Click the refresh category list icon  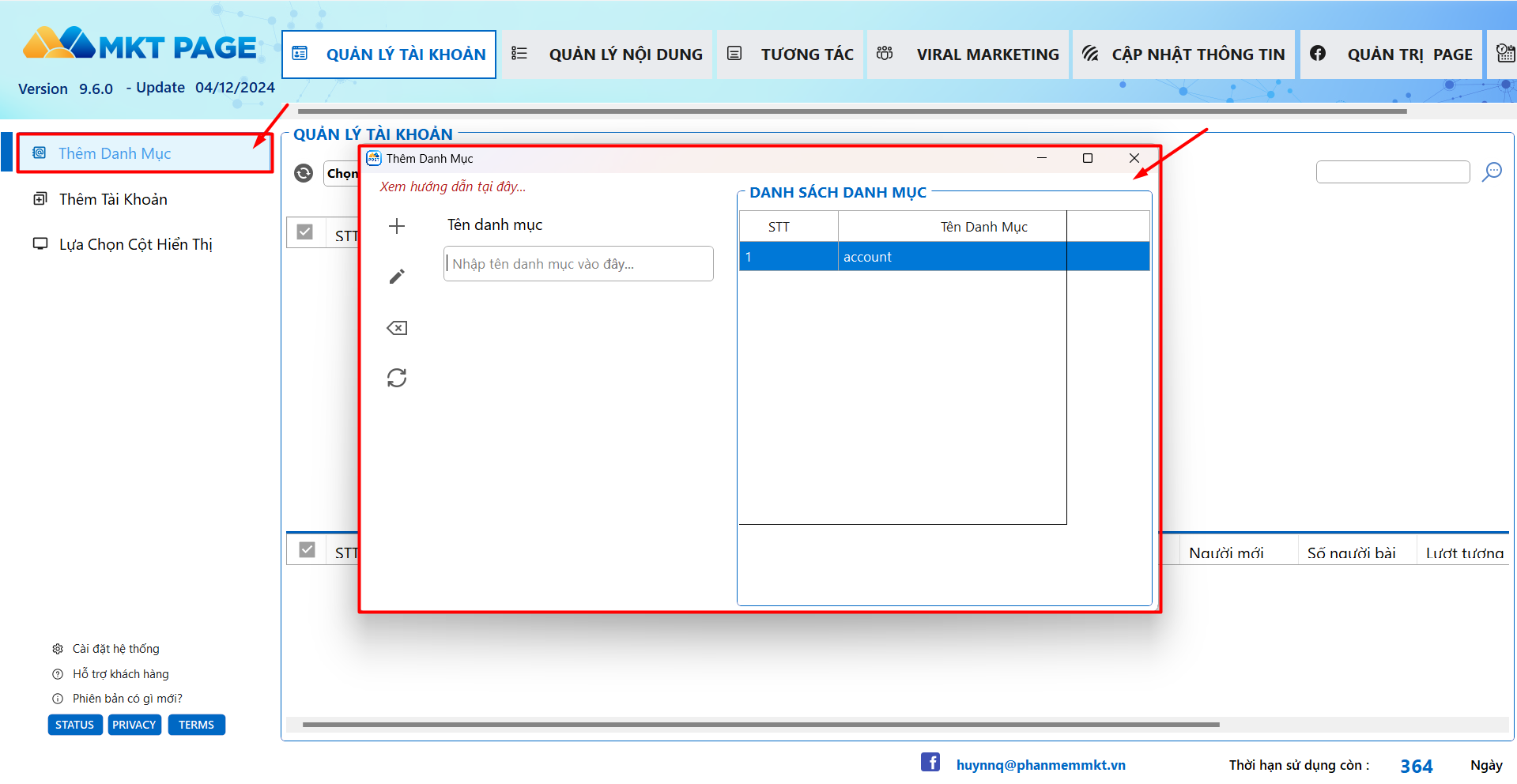(397, 378)
